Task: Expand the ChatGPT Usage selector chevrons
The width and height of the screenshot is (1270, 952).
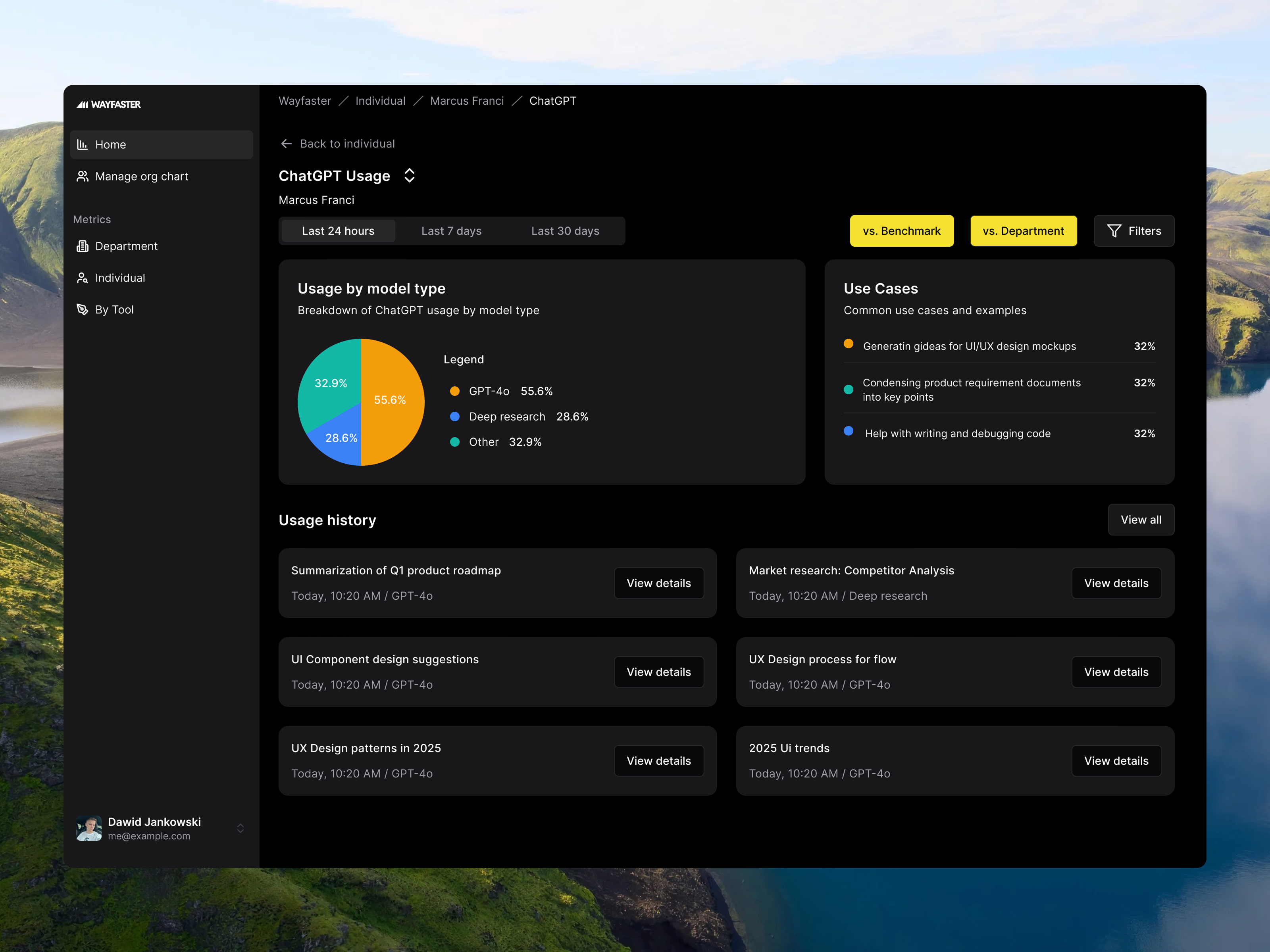Action: tap(409, 176)
